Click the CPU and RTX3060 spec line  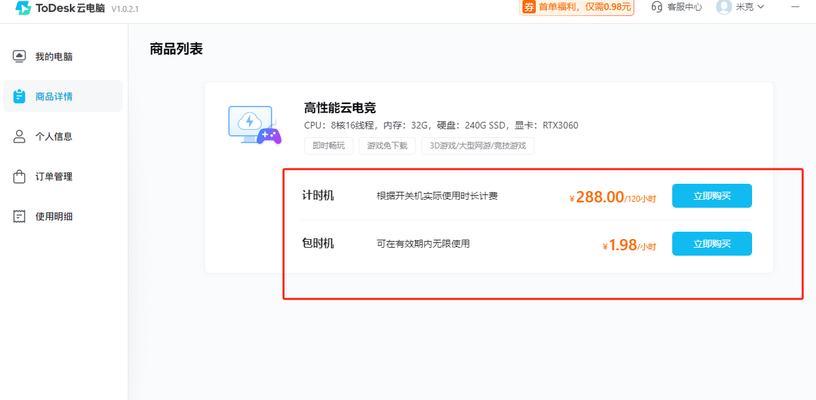[x=441, y=125]
